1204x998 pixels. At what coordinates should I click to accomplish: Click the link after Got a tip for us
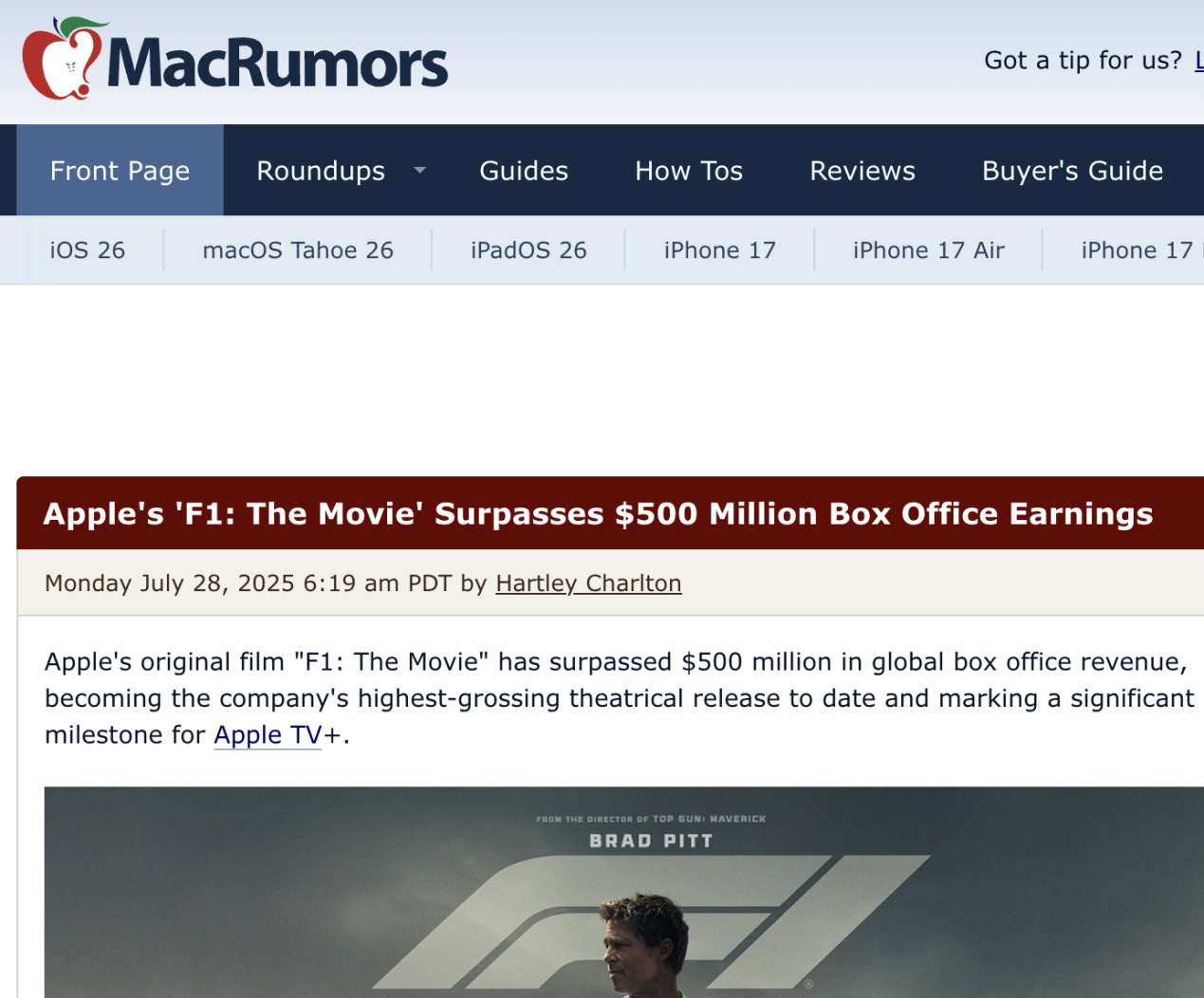pos(1199,61)
